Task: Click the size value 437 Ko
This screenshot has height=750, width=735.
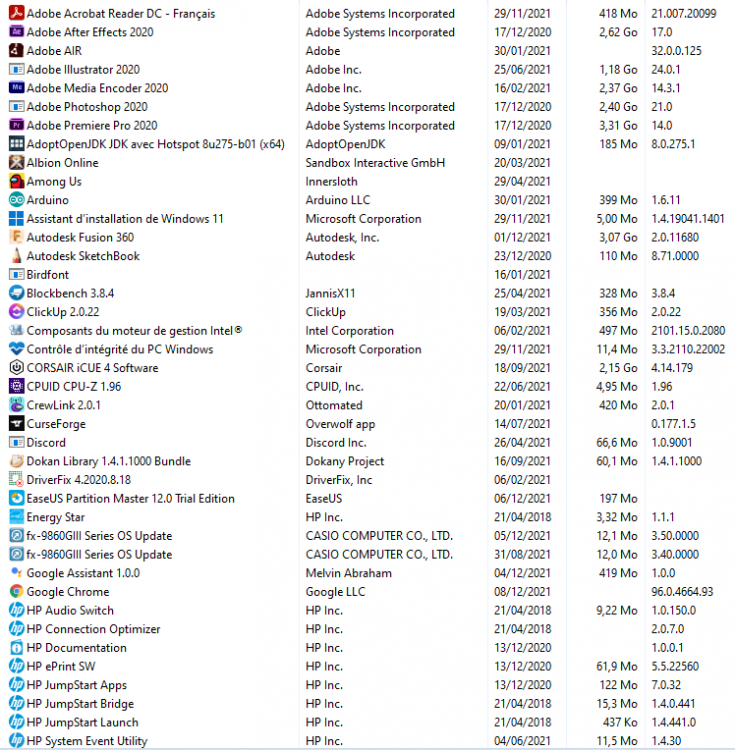Action: [620, 722]
